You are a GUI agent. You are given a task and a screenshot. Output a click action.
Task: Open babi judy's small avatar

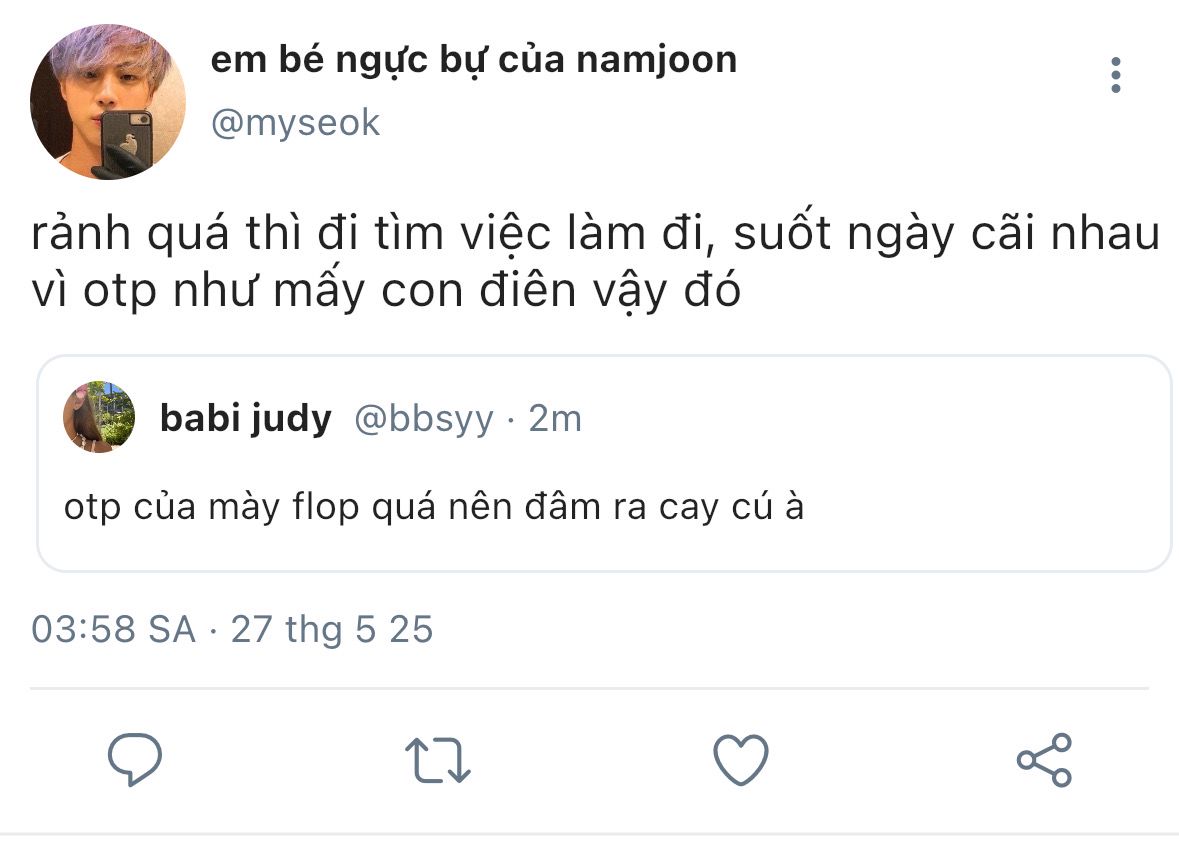pyautogui.click(x=99, y=416)
